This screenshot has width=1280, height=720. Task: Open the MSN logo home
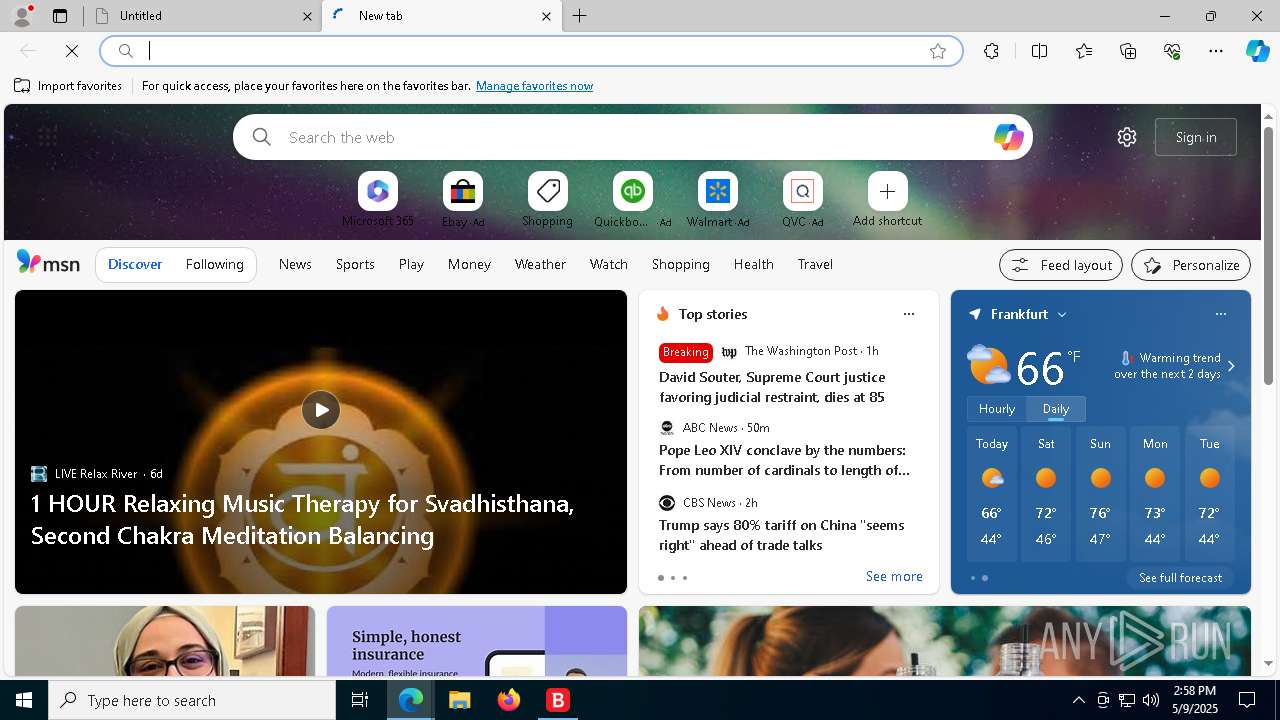tap(48, 263)
